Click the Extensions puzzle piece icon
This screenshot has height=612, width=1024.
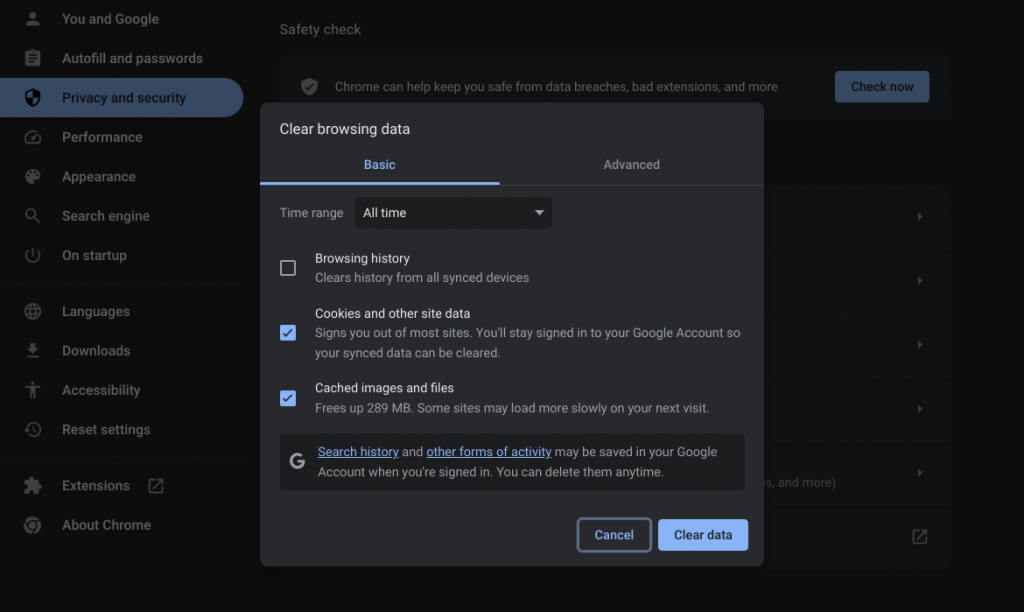33,486
